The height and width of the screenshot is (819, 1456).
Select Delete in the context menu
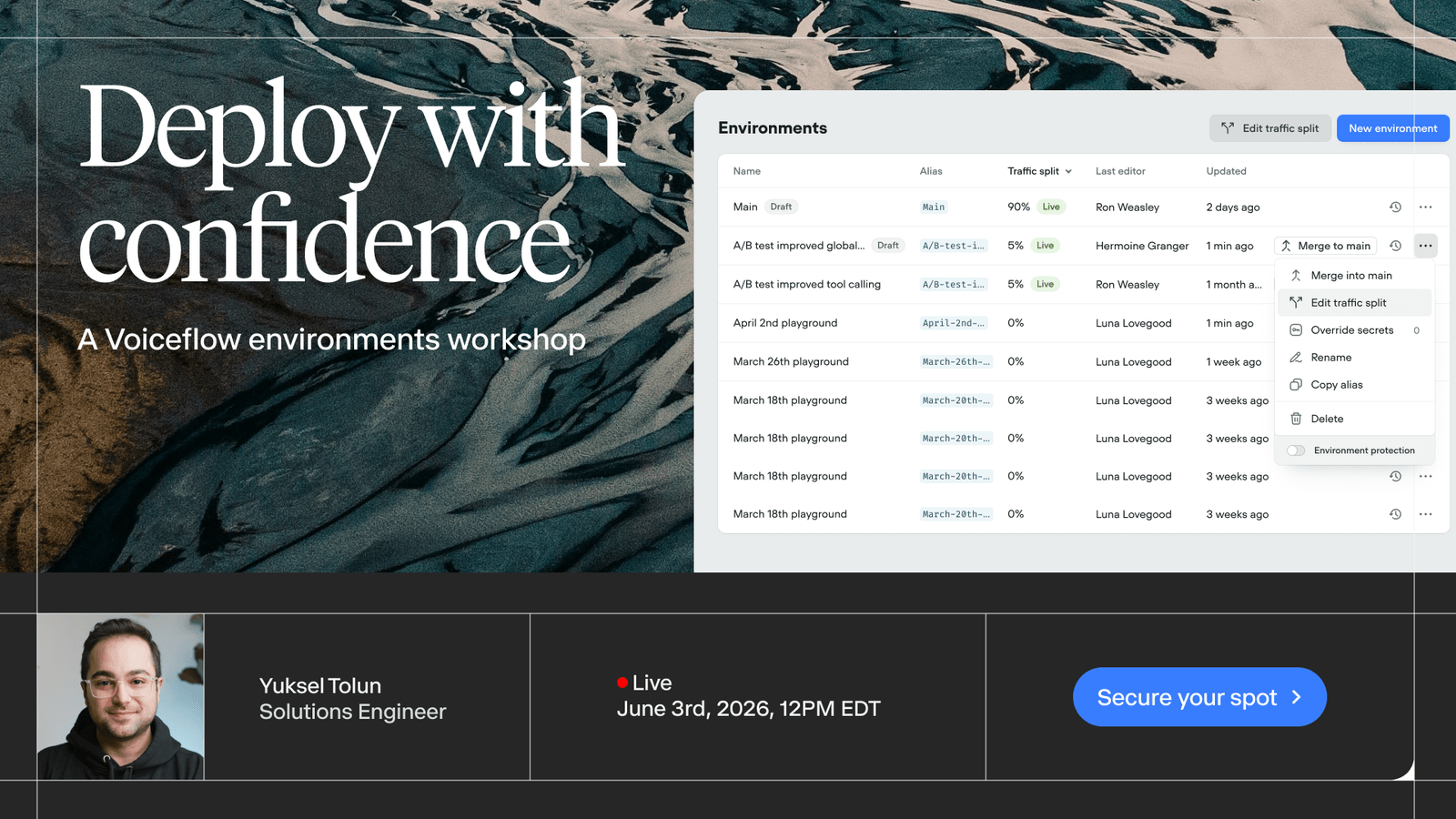pos(1355,419)
